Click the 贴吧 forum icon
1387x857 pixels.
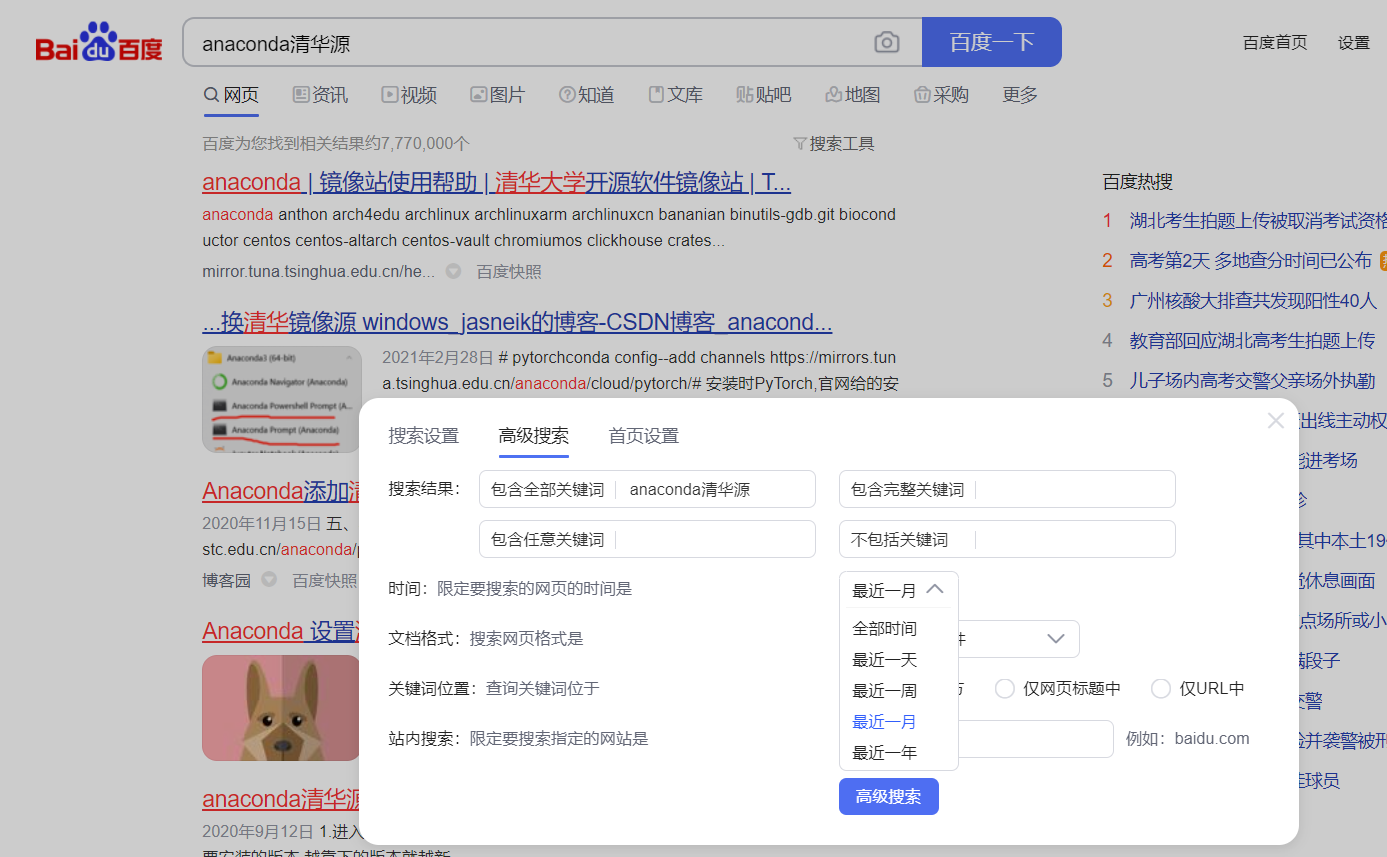click(745, 95)
